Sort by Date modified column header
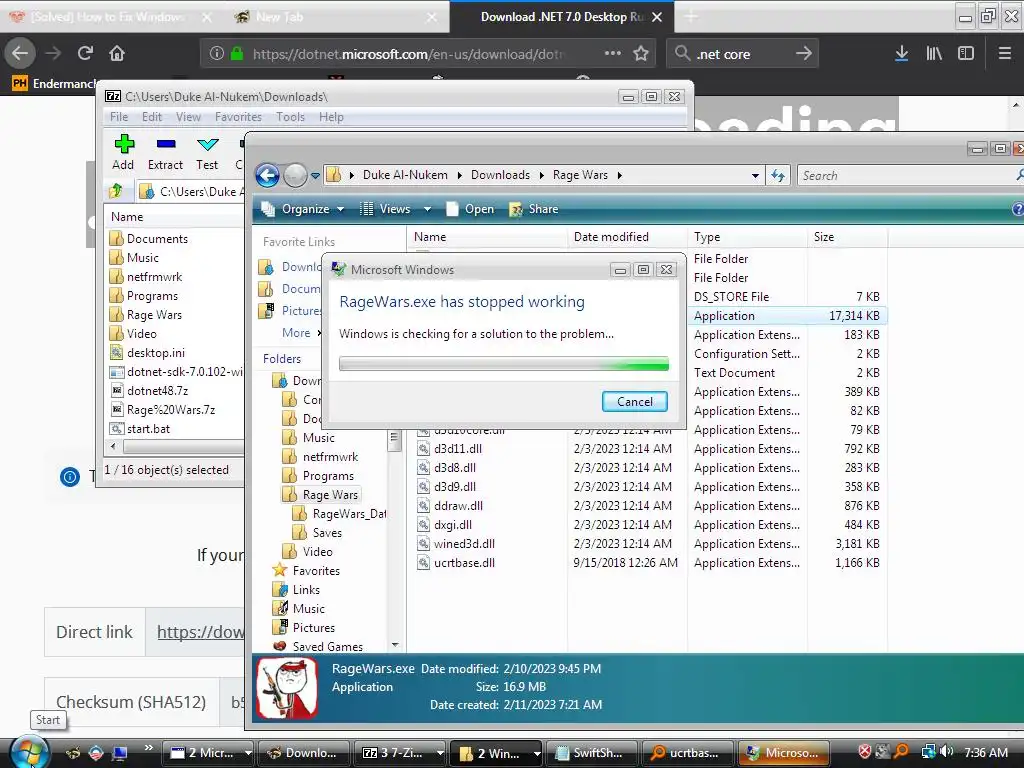The width and height of the screenshot is (1024, 768). click(x=627, y=237)
